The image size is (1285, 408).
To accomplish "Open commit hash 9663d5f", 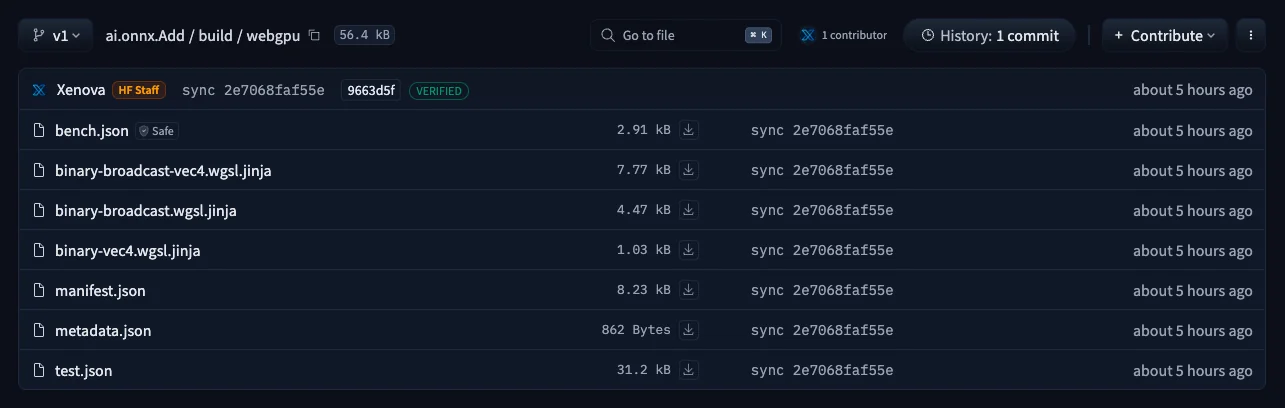I will 371,90.
